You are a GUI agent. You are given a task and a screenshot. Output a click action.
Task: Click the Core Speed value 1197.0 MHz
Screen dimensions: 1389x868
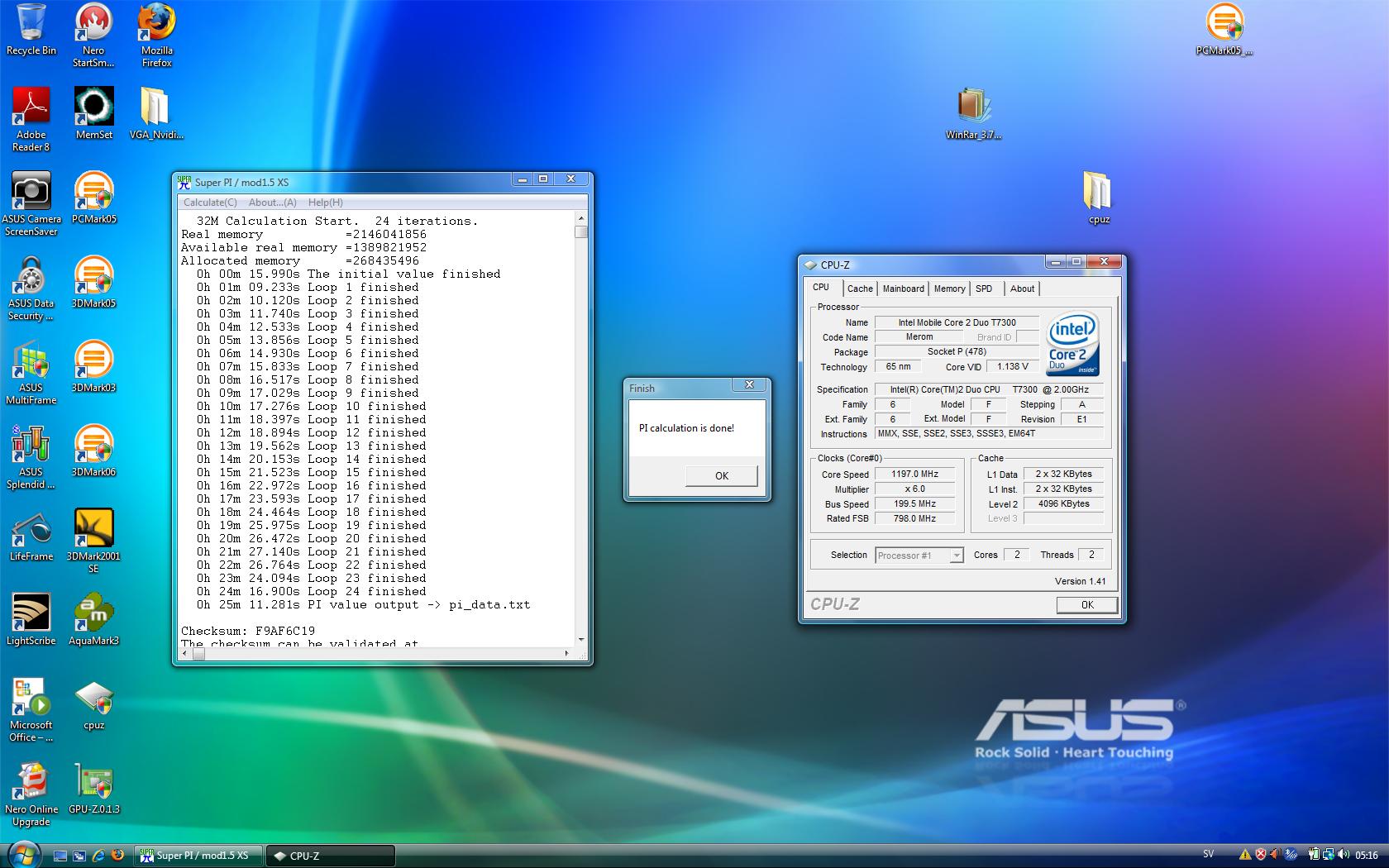click(x=914, y=475)
